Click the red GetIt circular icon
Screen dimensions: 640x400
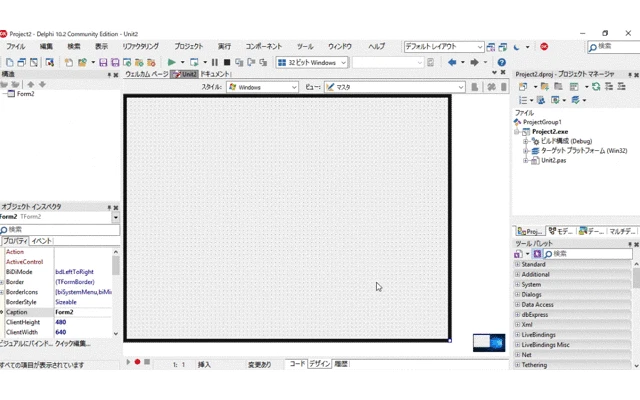point(544,47)
